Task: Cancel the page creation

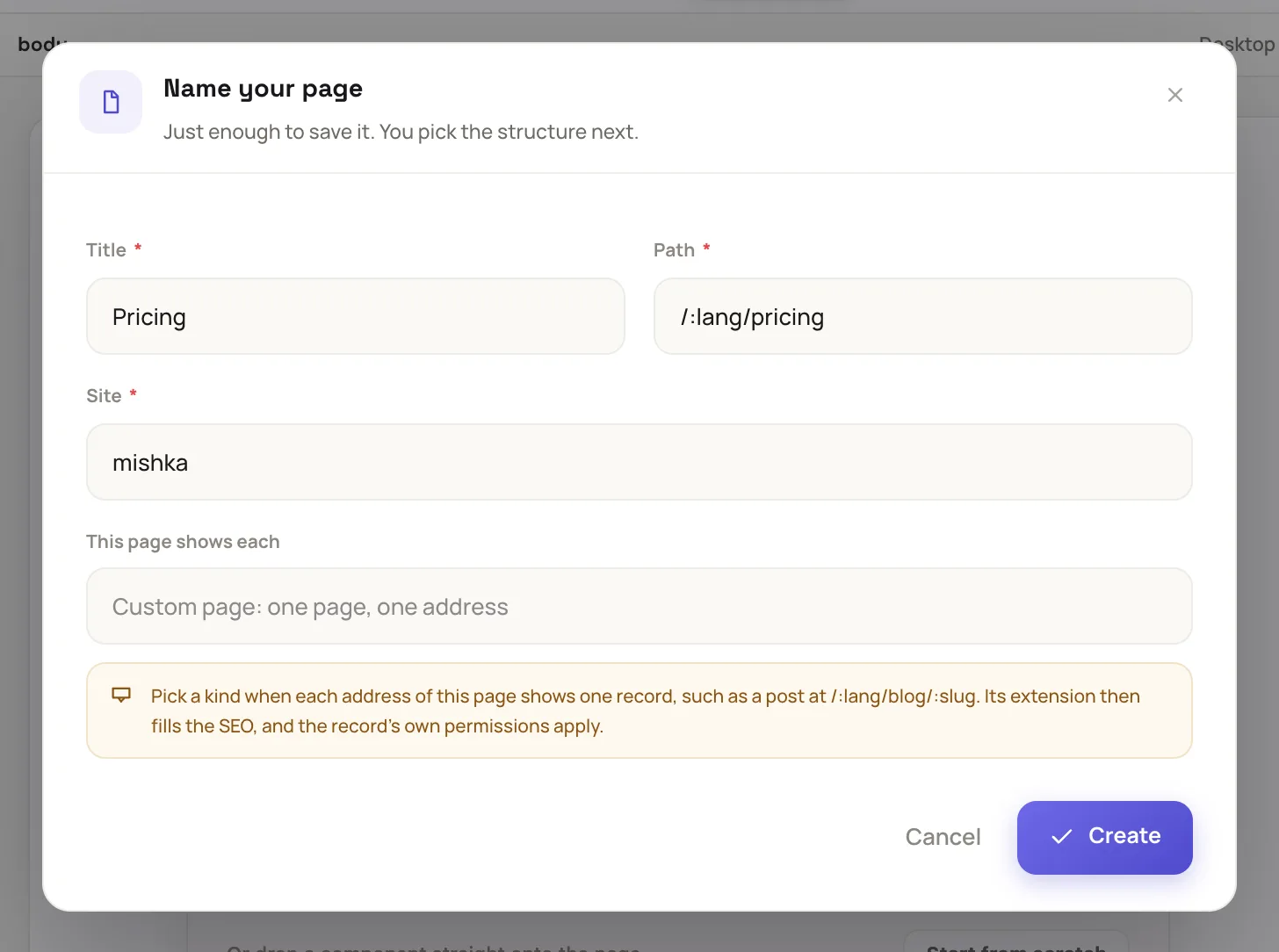Action: pyautogui.click(x=943, y=837)
